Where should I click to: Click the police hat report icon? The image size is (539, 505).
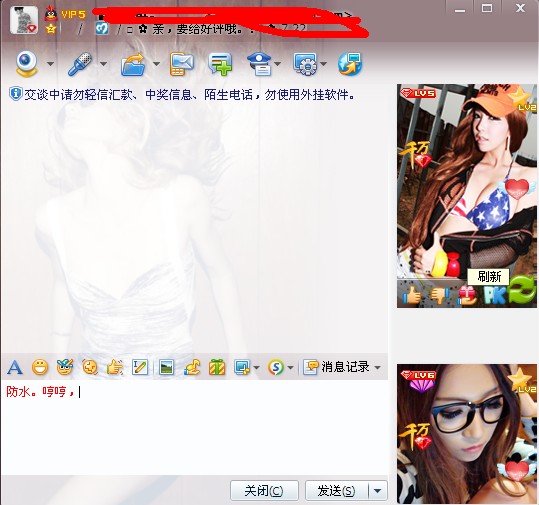click(260, 64)
